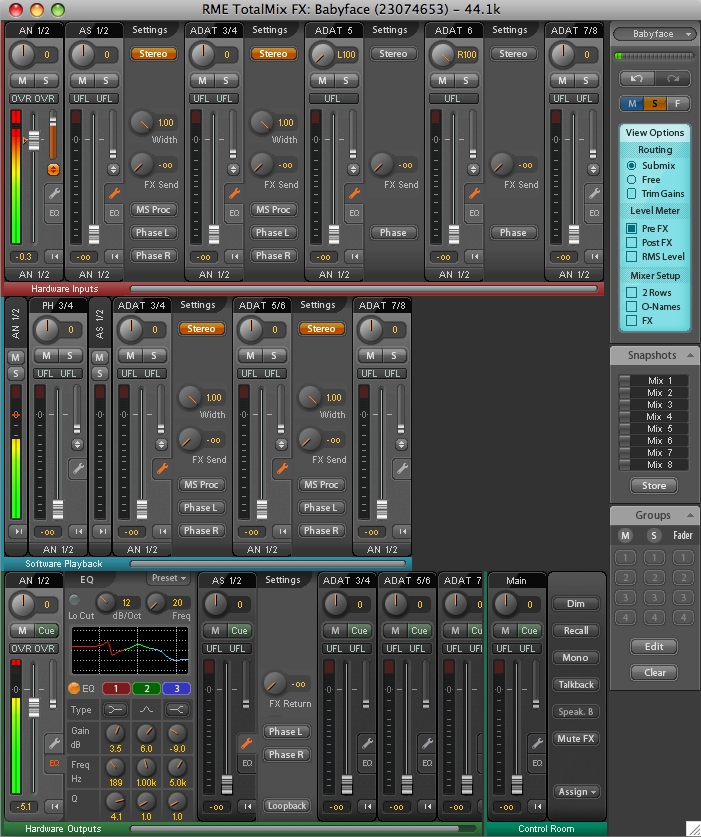This screenshot has height=837, width=701.
Task: Open wrench settings on hardware input AN 1/2
Action: 54,193
